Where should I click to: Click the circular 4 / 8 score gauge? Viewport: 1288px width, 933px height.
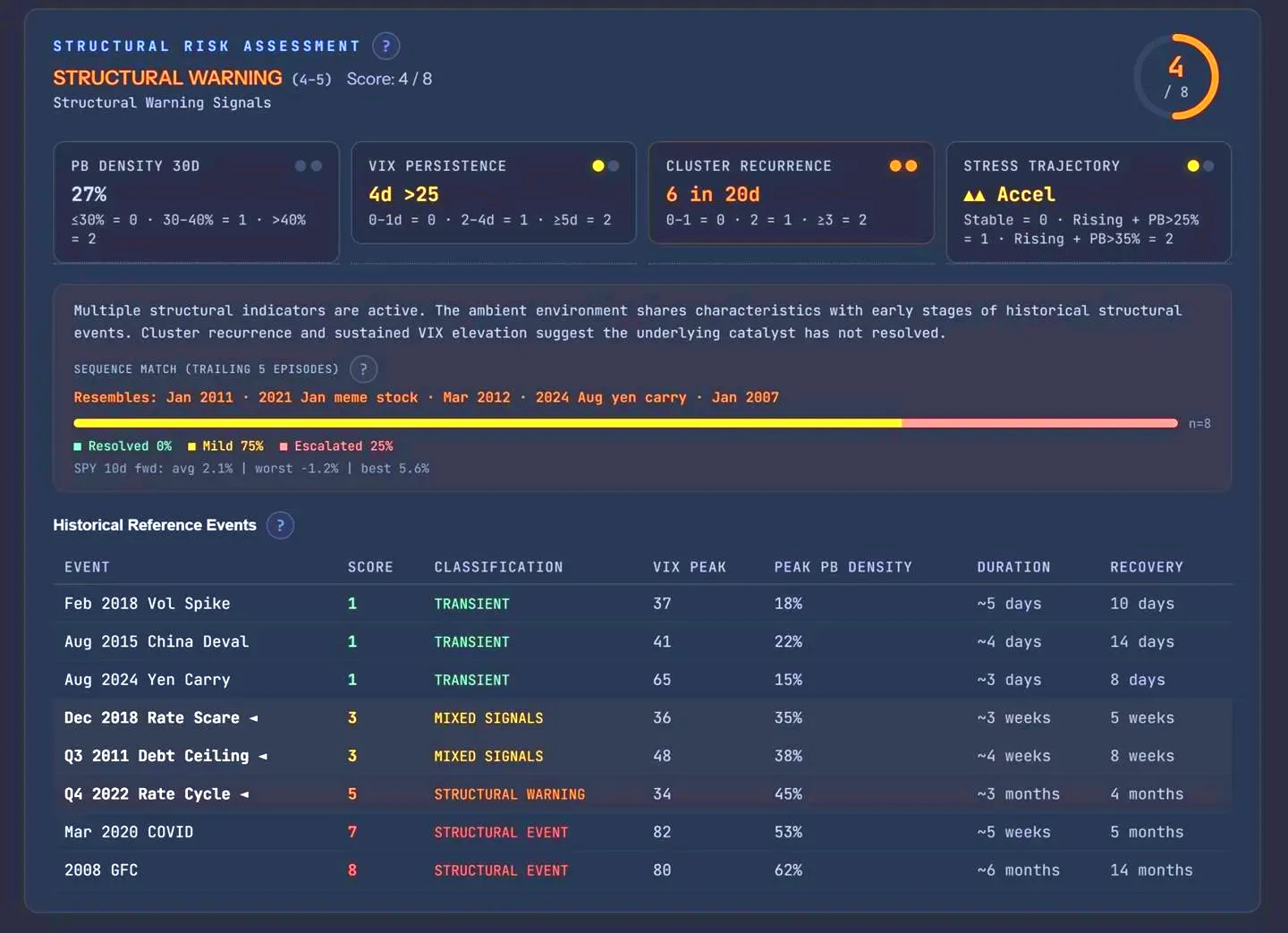tap(1176, 77)
